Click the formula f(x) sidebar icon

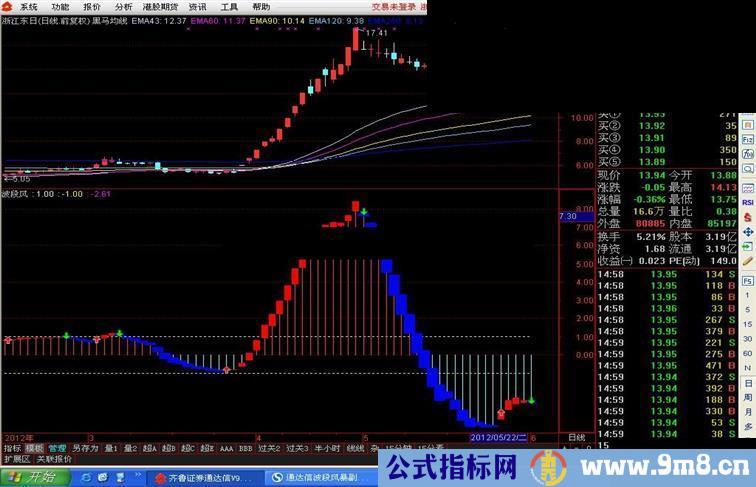pos(748,154)
